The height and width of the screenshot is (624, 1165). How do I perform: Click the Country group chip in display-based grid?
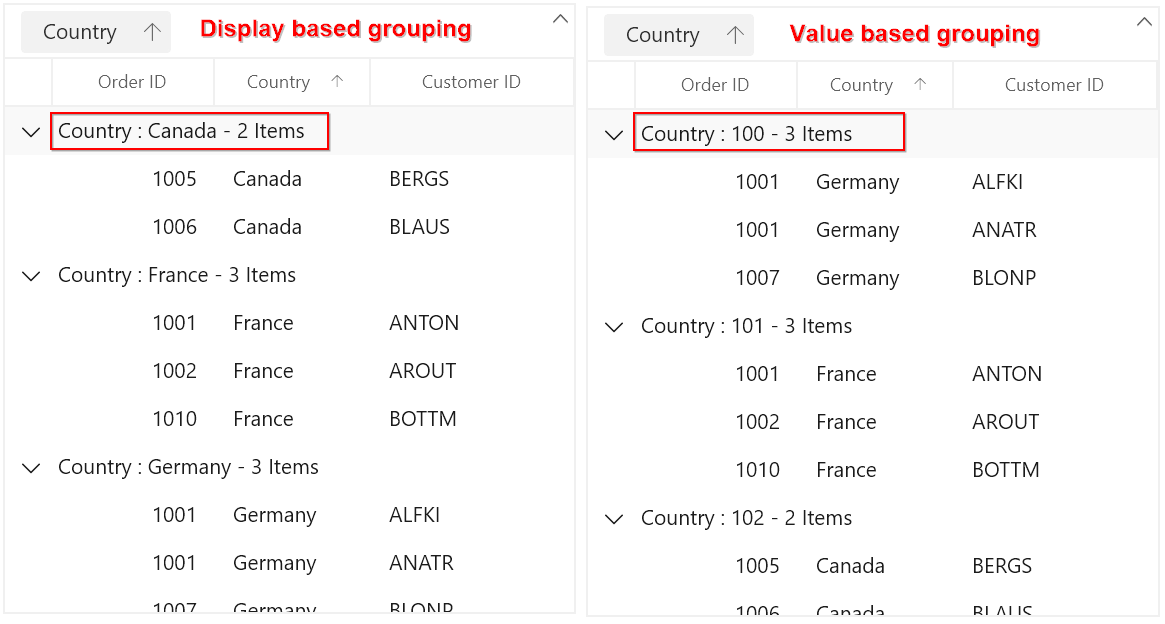pyautogui.click(x=96, y=32)
